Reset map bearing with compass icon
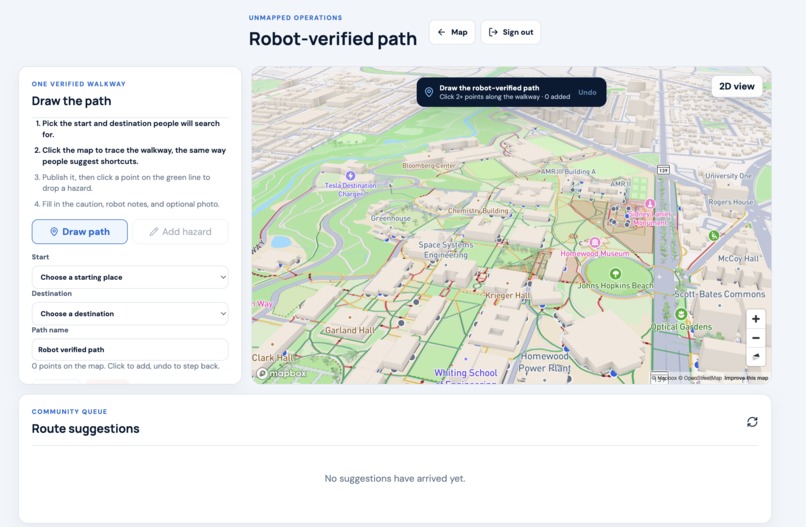 pos(756,356)
